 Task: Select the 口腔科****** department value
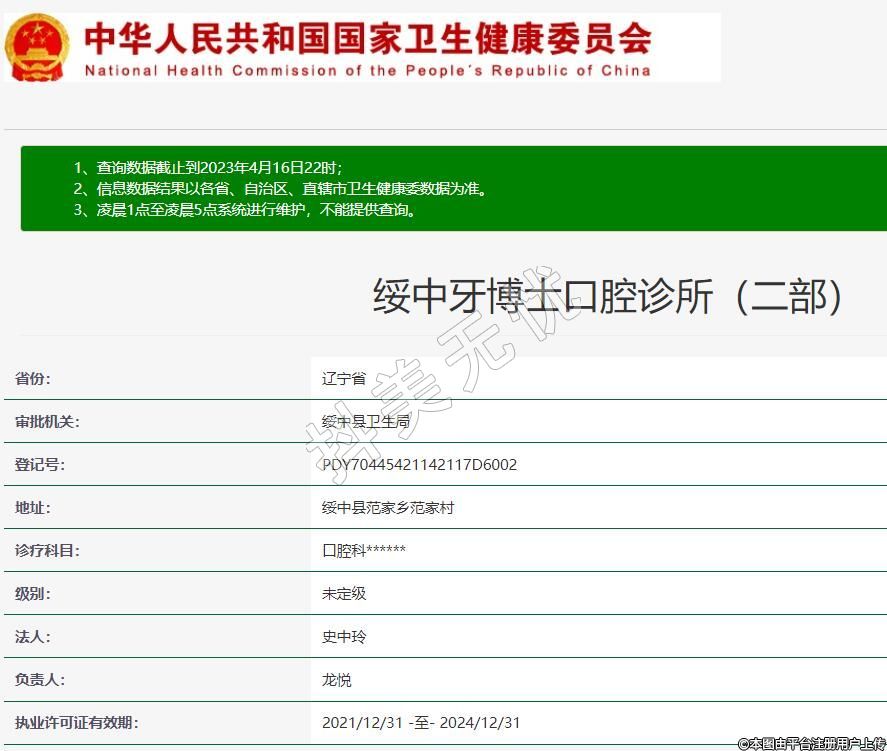click(364, 551)
